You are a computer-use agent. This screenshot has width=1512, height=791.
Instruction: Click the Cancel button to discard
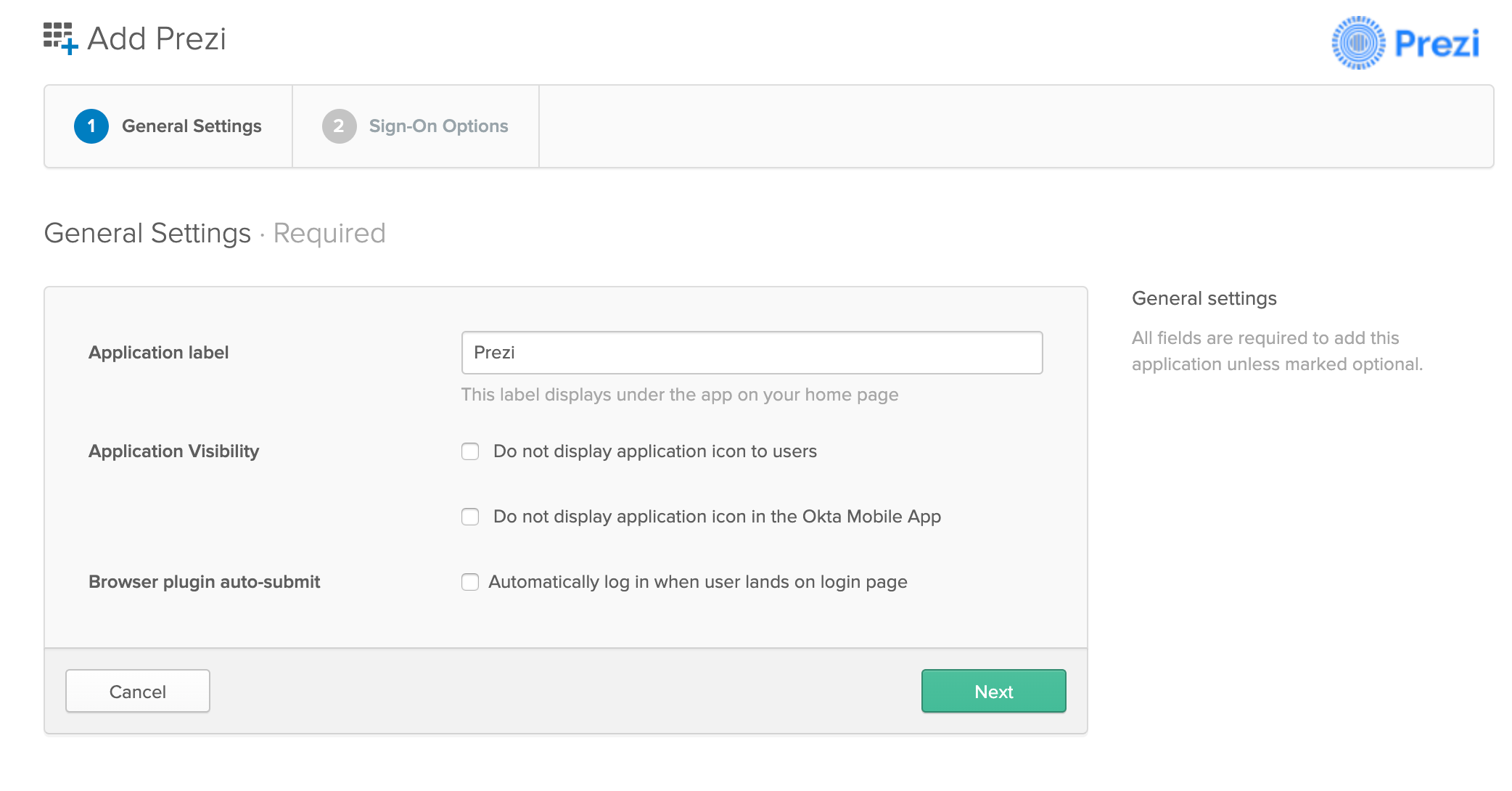pos(138,690)
